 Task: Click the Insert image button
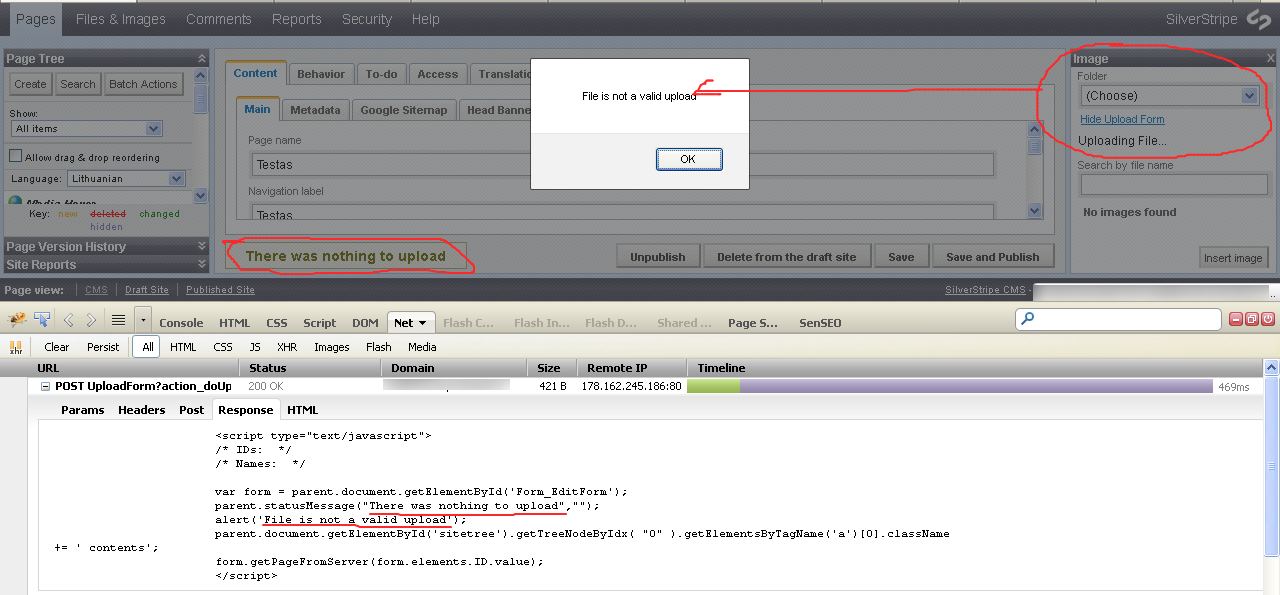pos(1233,258)
